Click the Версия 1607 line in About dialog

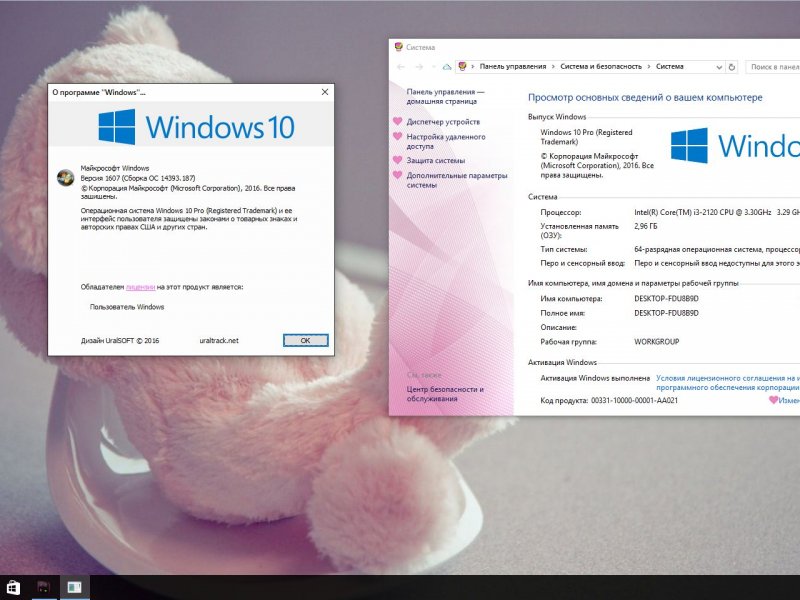pos(138,178)
